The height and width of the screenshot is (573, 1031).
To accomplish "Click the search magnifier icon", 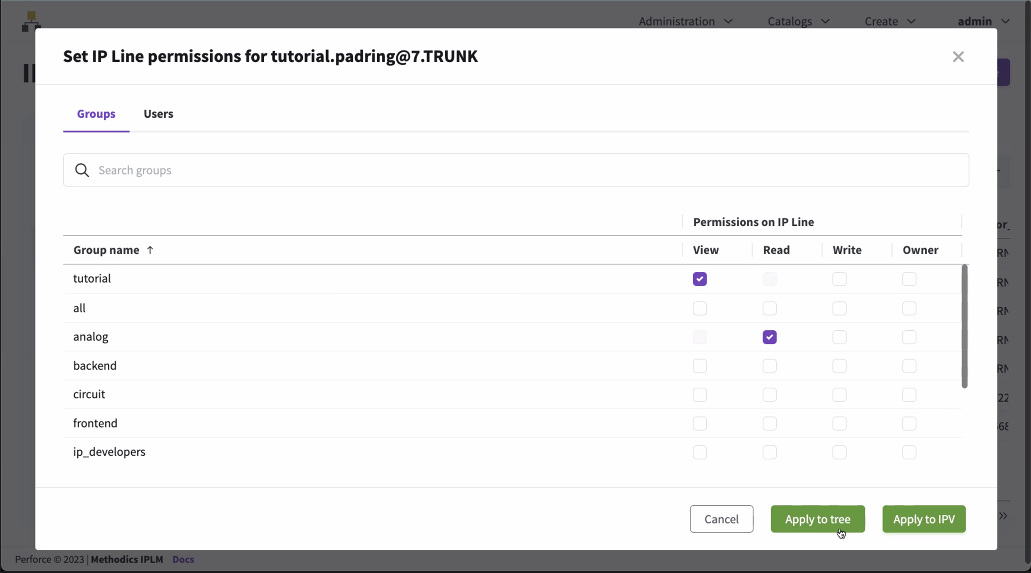I will pyautogui.click(x=82, y=170).
